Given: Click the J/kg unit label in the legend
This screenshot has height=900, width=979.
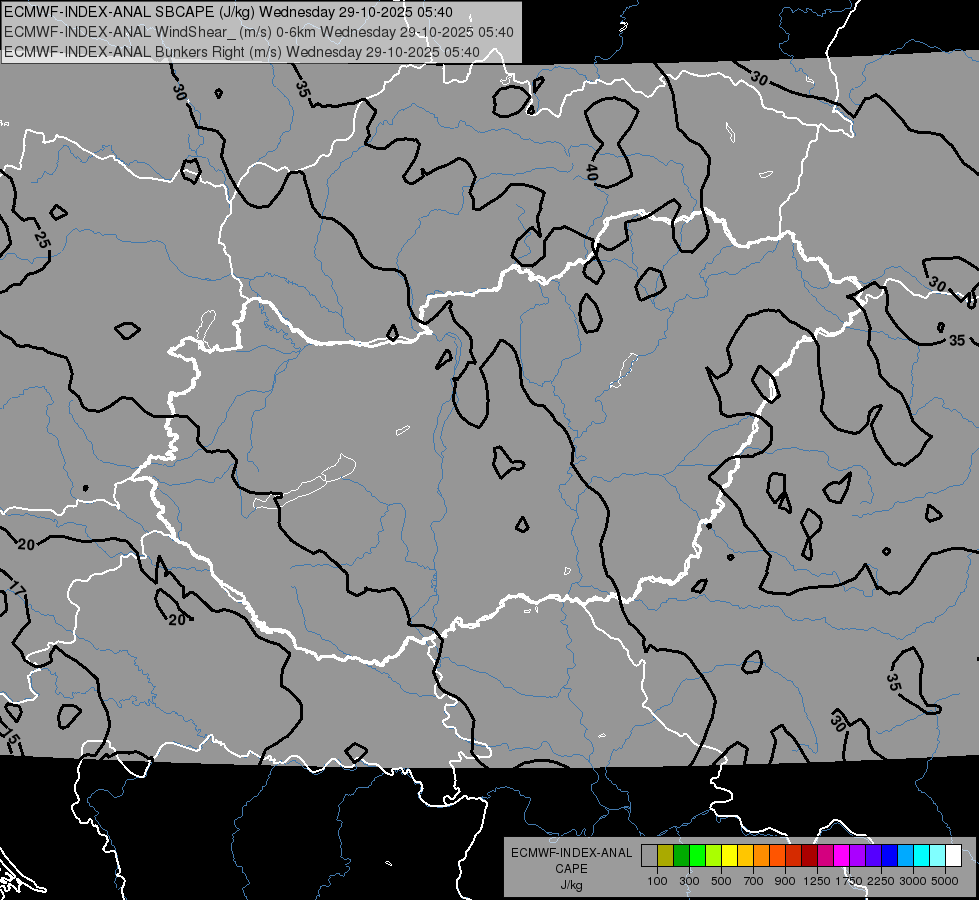Looking at the screenshot, I should point(572,885).
